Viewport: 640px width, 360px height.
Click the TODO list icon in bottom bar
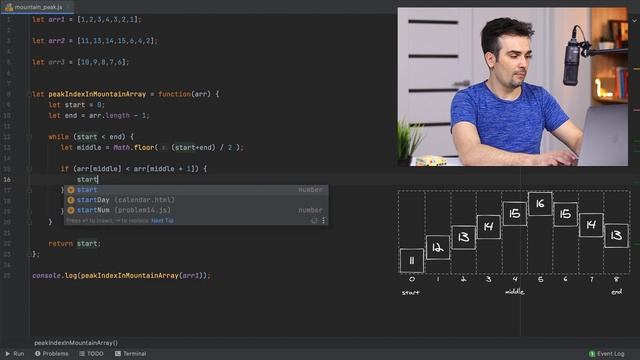[82, 353]
